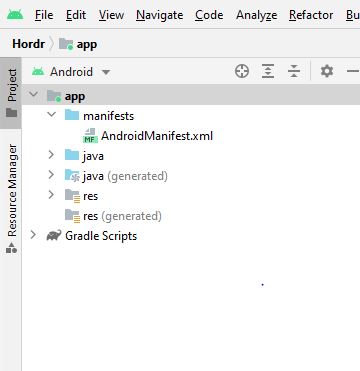Select the res folder row

191,196
